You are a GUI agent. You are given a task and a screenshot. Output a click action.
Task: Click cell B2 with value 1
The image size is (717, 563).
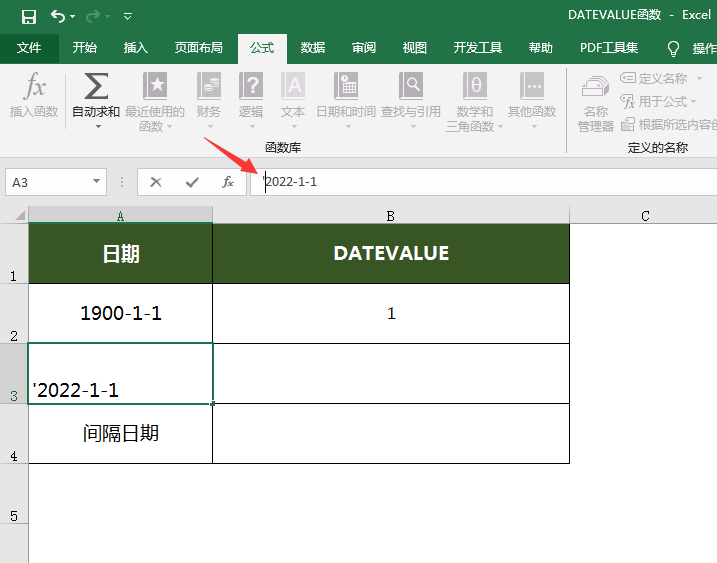point(391,314)
